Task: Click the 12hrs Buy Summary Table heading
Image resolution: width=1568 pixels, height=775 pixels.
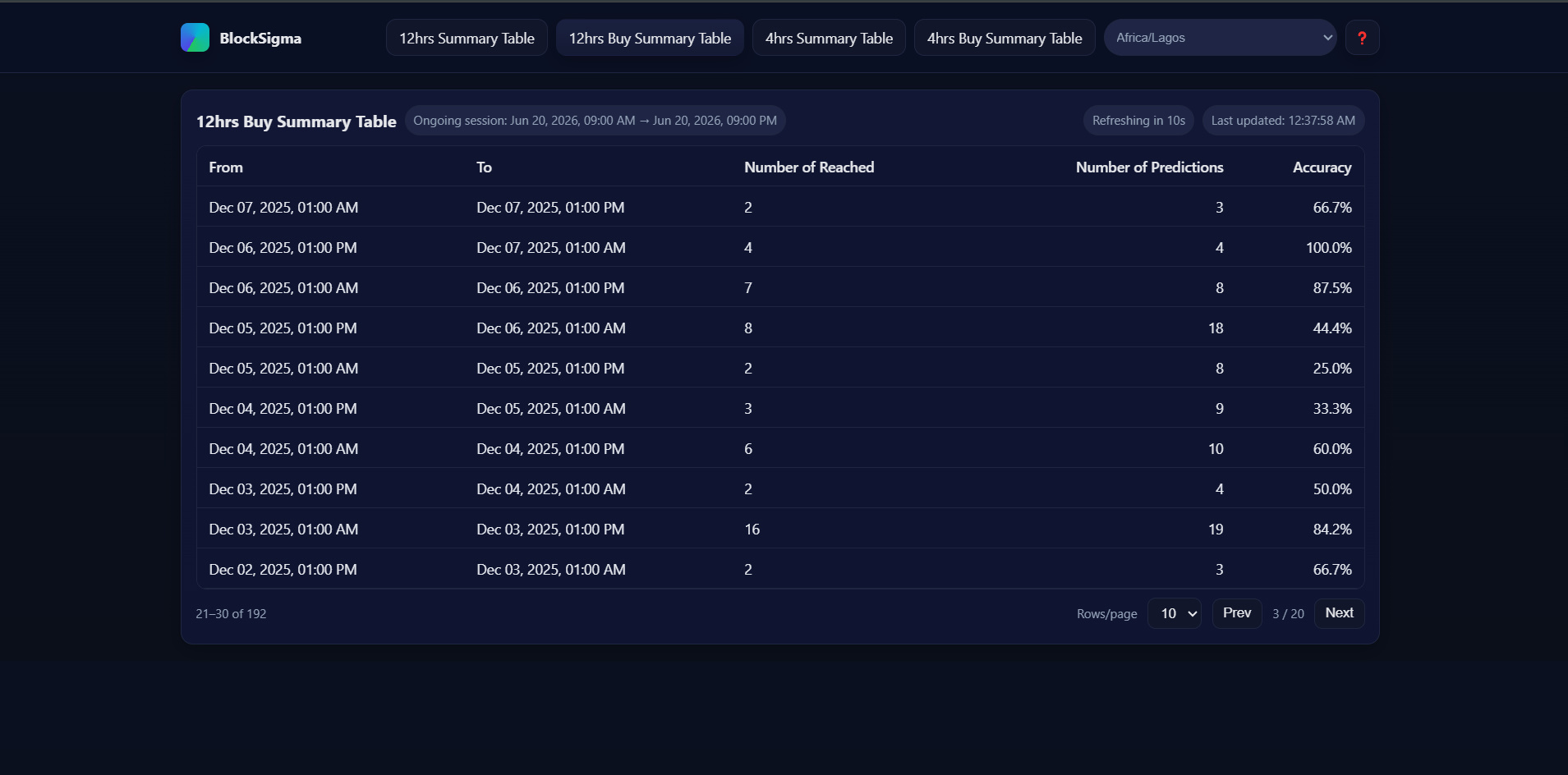Action: point(296,122)
